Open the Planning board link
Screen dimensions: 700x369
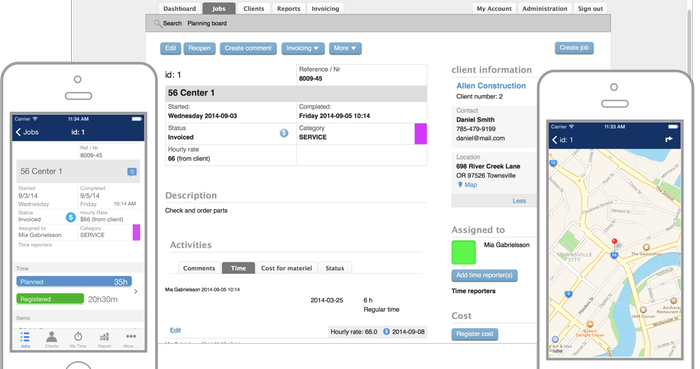coord(207,23)
